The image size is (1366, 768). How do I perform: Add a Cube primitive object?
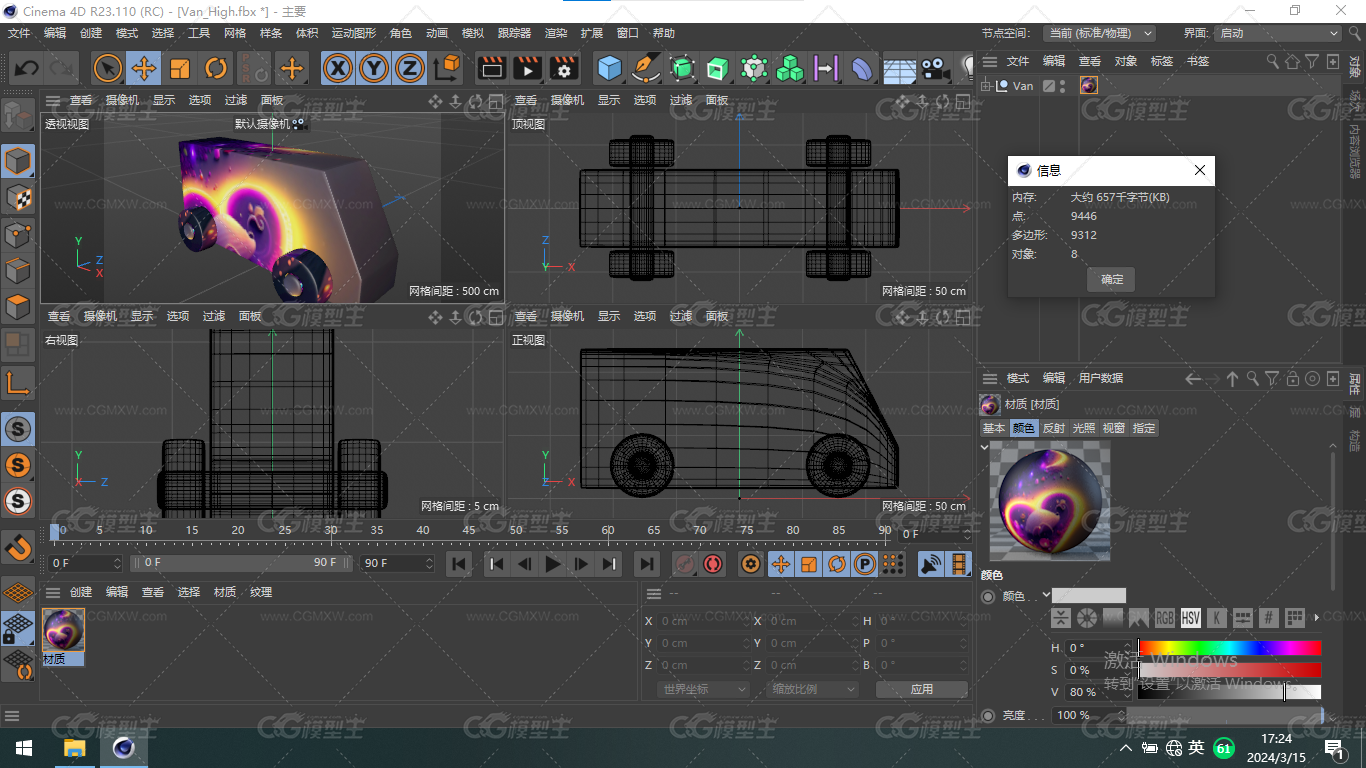pyautogui.click(x=609, y=68)
